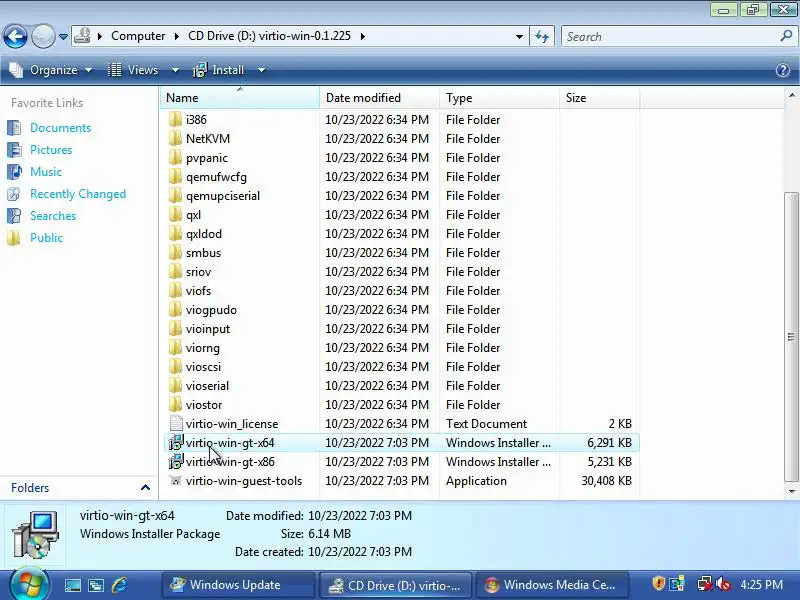Expand the Install dropdown arrow
This screenshot has width=800, height=600.
pos(261,70)
